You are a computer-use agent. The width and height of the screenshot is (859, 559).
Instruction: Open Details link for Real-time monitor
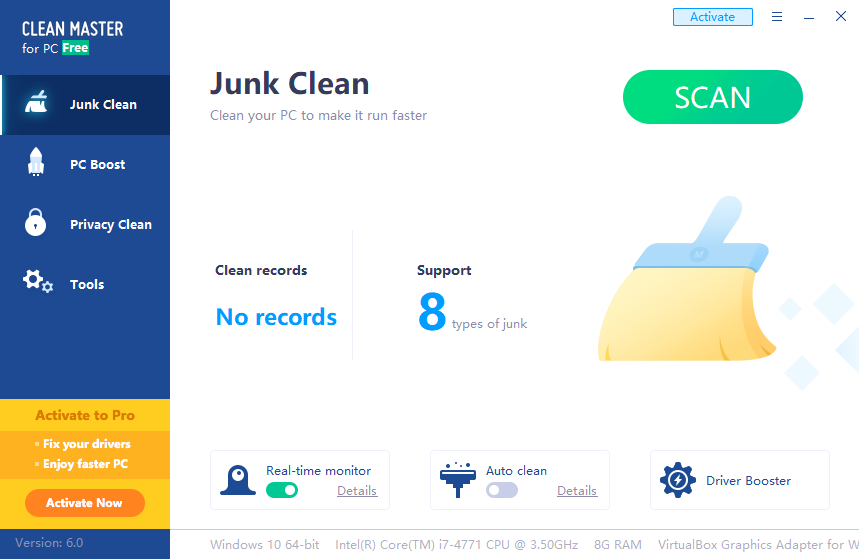click(x=357, y=491)
